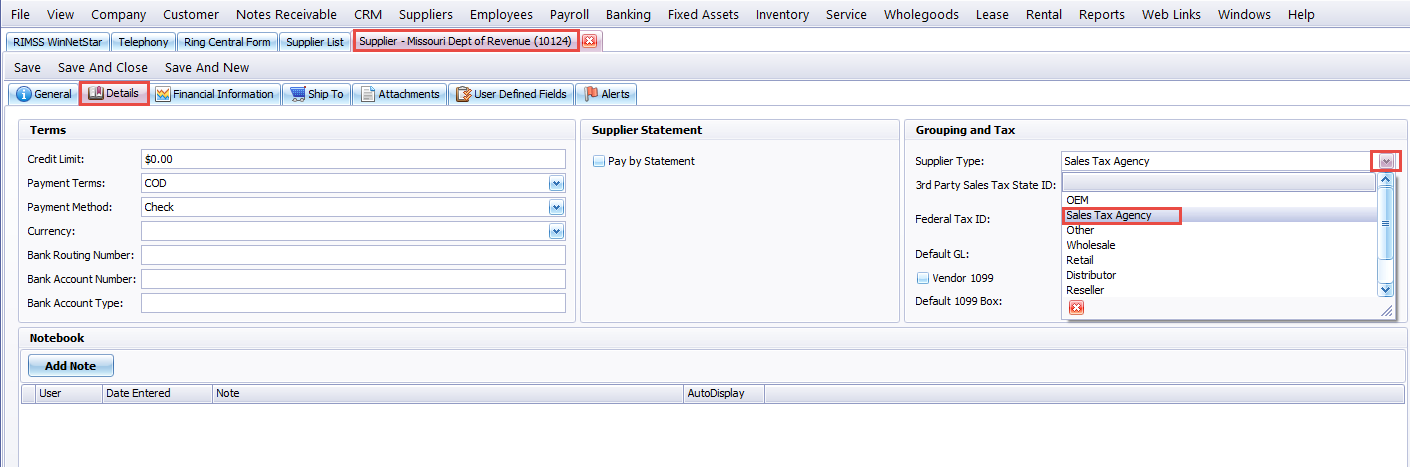Select Distributor supplier type
The image size is (1410, 467).
click(1219, 275)
